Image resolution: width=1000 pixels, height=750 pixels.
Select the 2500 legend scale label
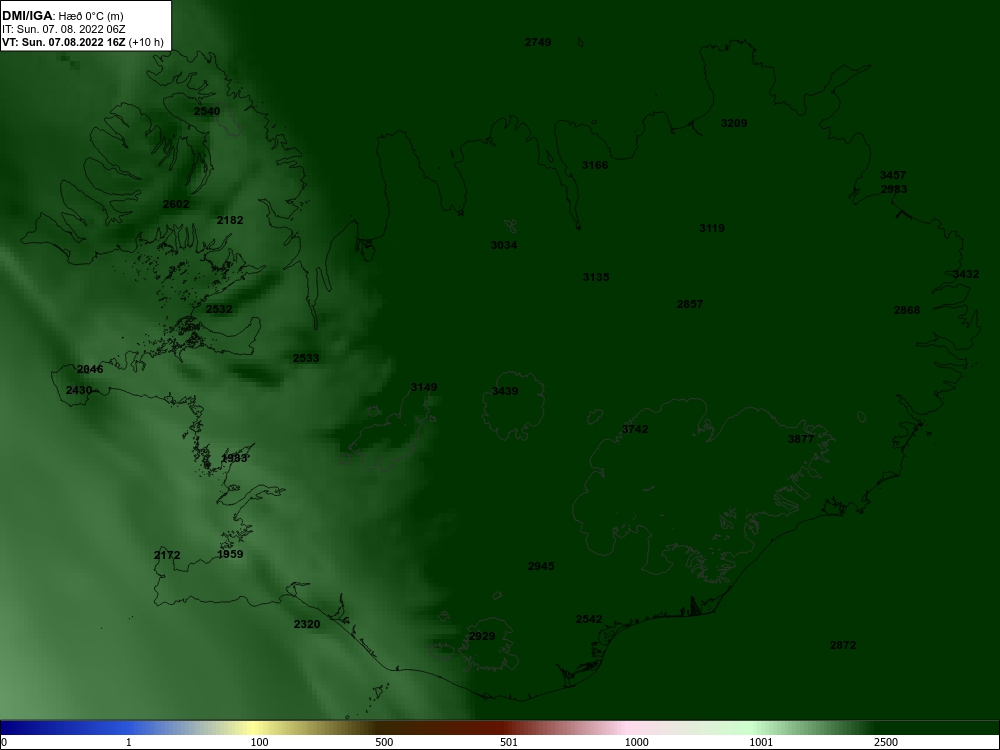pos(886,742)
